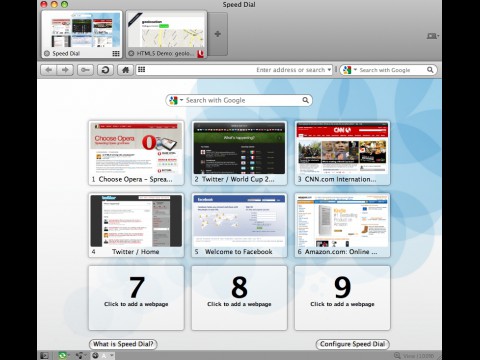Adjust the View zoom percentage control

click(x=419, y=356)
